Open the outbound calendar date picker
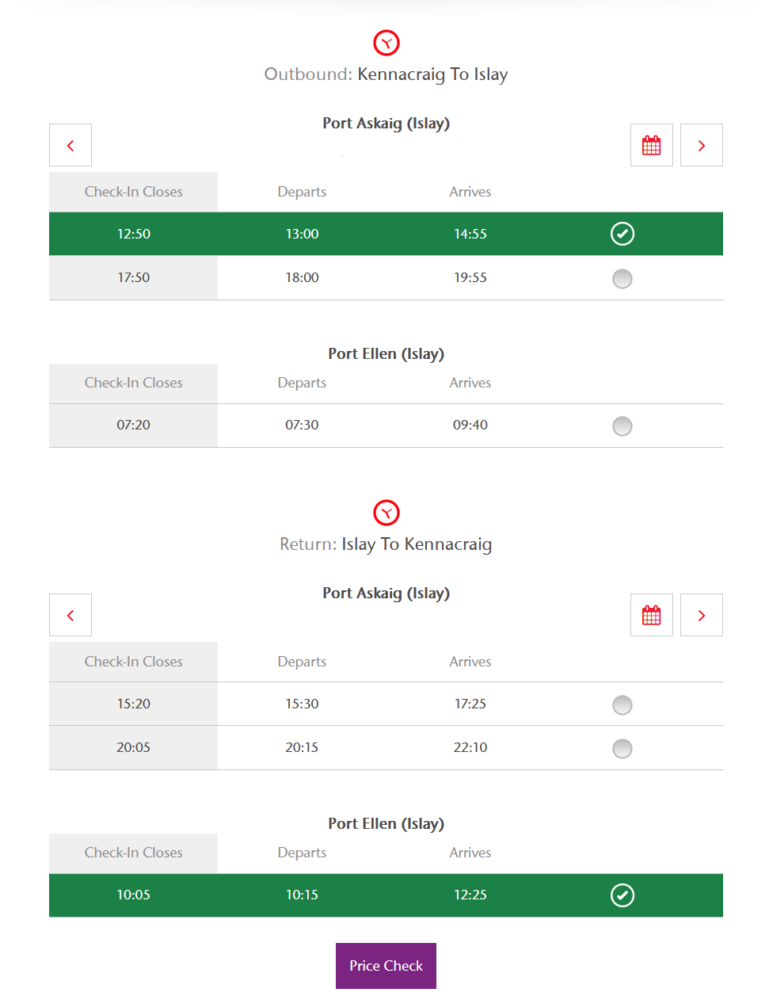Image resolution: width=773 pixels, height=1000 pixels. point(651,145)
